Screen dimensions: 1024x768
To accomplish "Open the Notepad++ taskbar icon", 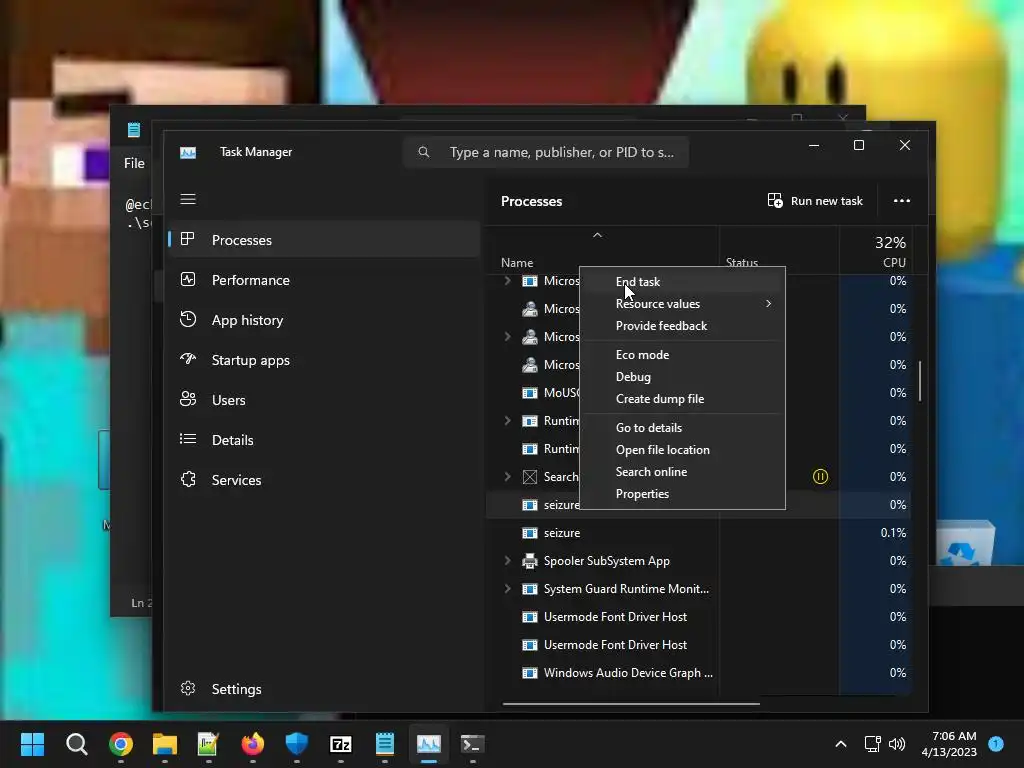I will point(208,744).
